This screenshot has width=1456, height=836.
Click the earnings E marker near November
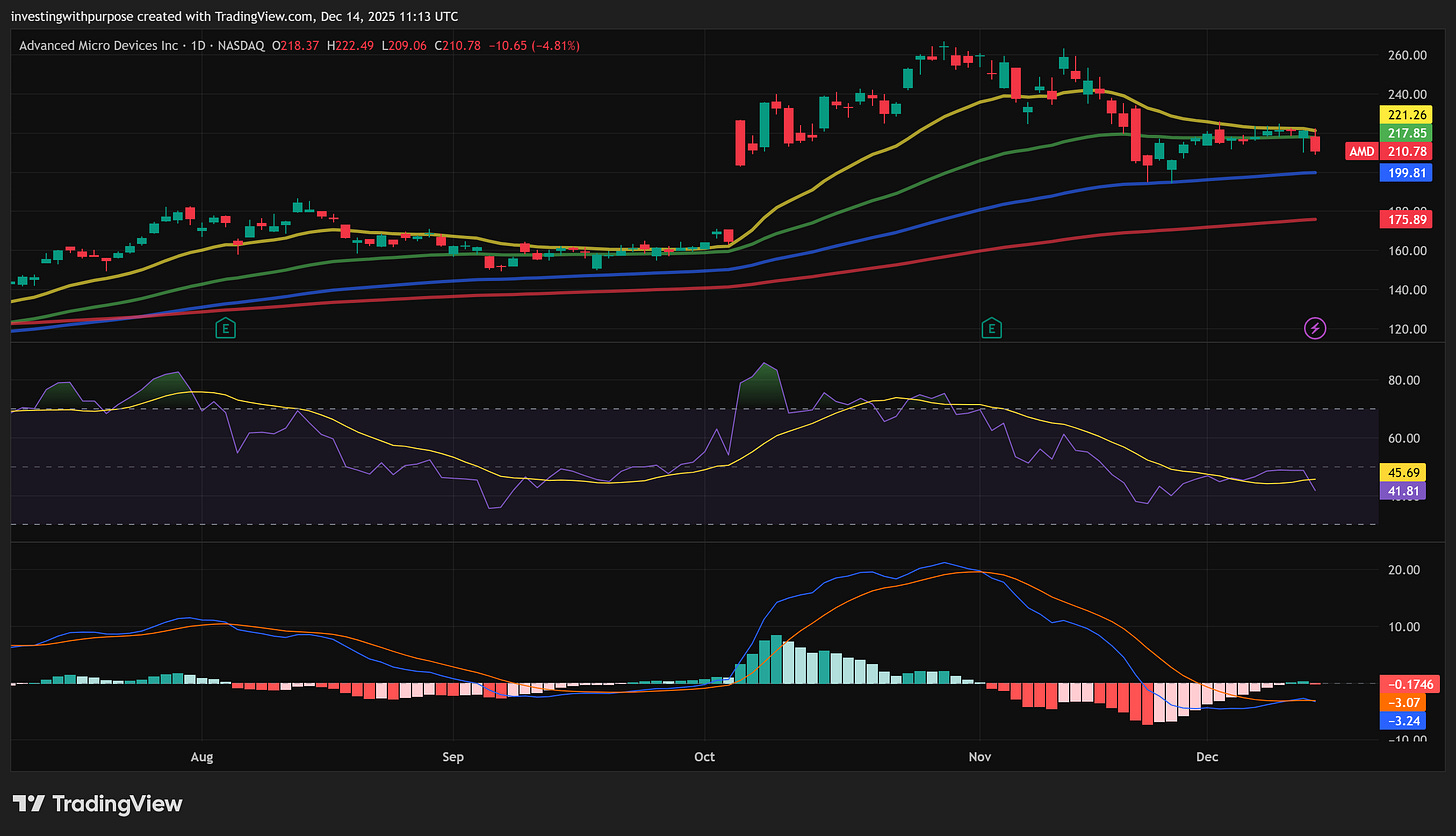tap(992, 328)
